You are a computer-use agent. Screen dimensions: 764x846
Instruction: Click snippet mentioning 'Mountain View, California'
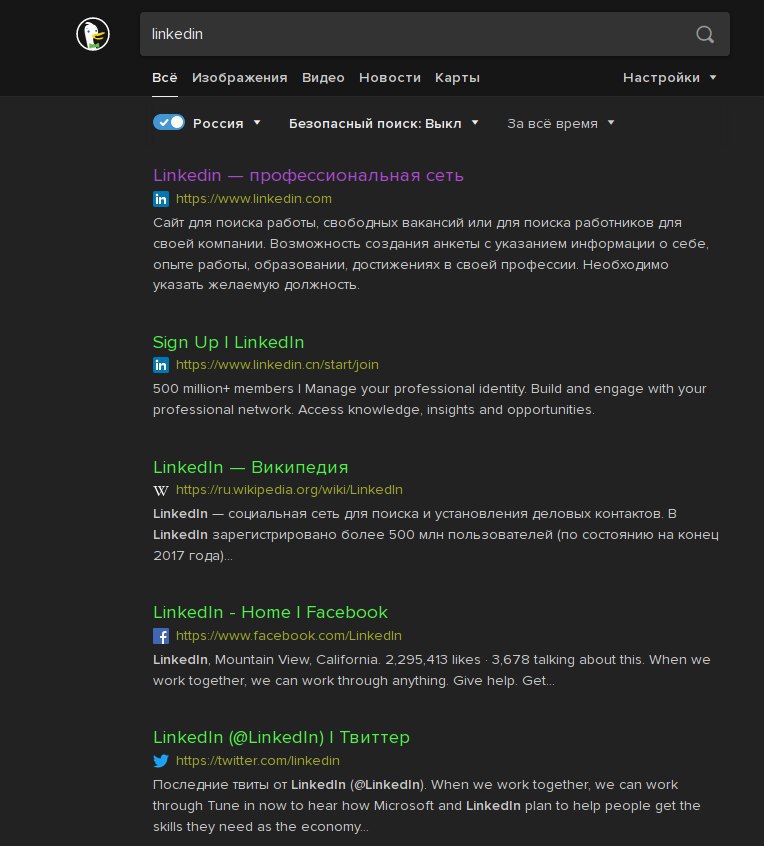tap(432, 670)
